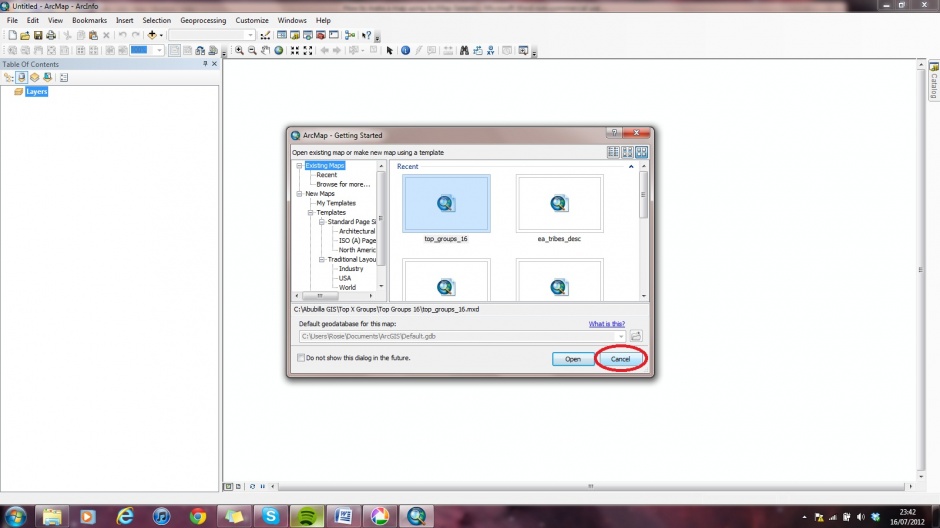Activate the What's This help pointer

click(x=366, y=35)
